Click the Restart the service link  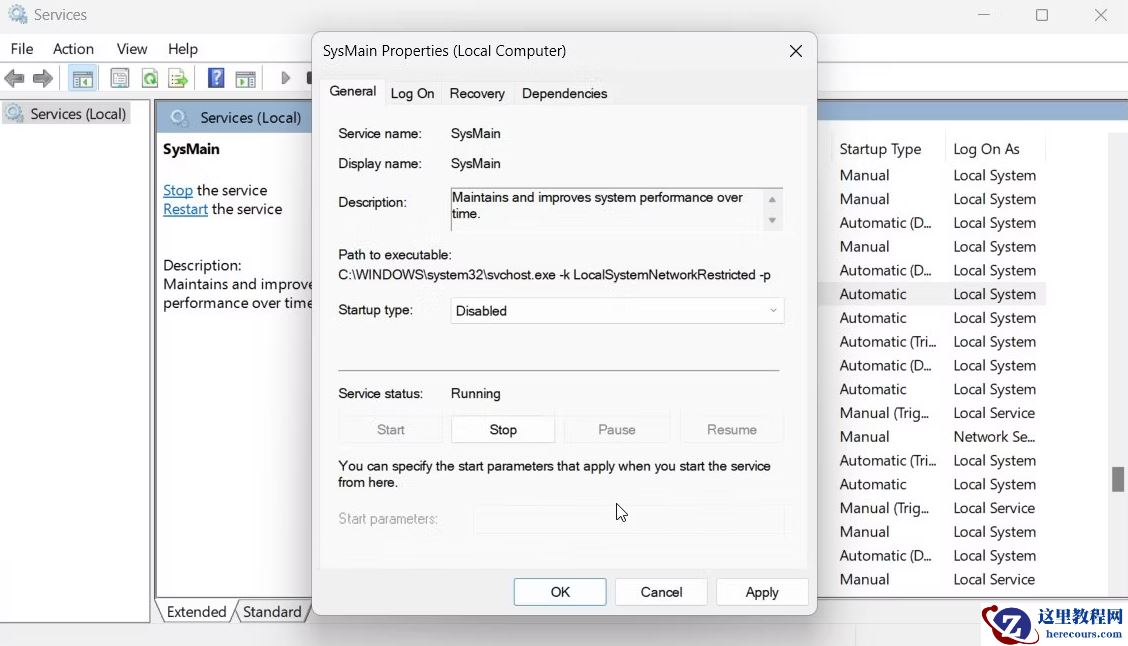[x=186, y=209]
